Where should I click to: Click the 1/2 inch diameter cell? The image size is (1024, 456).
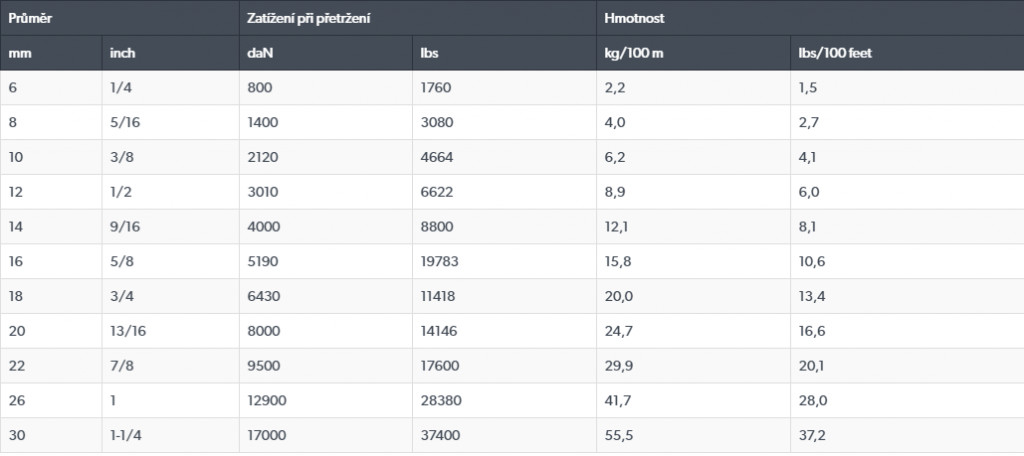(120, 192)
